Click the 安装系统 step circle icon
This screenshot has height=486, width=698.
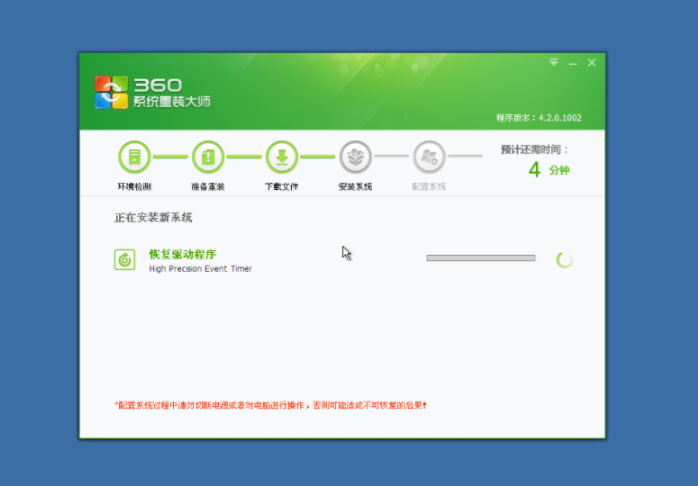coord(355,157)
